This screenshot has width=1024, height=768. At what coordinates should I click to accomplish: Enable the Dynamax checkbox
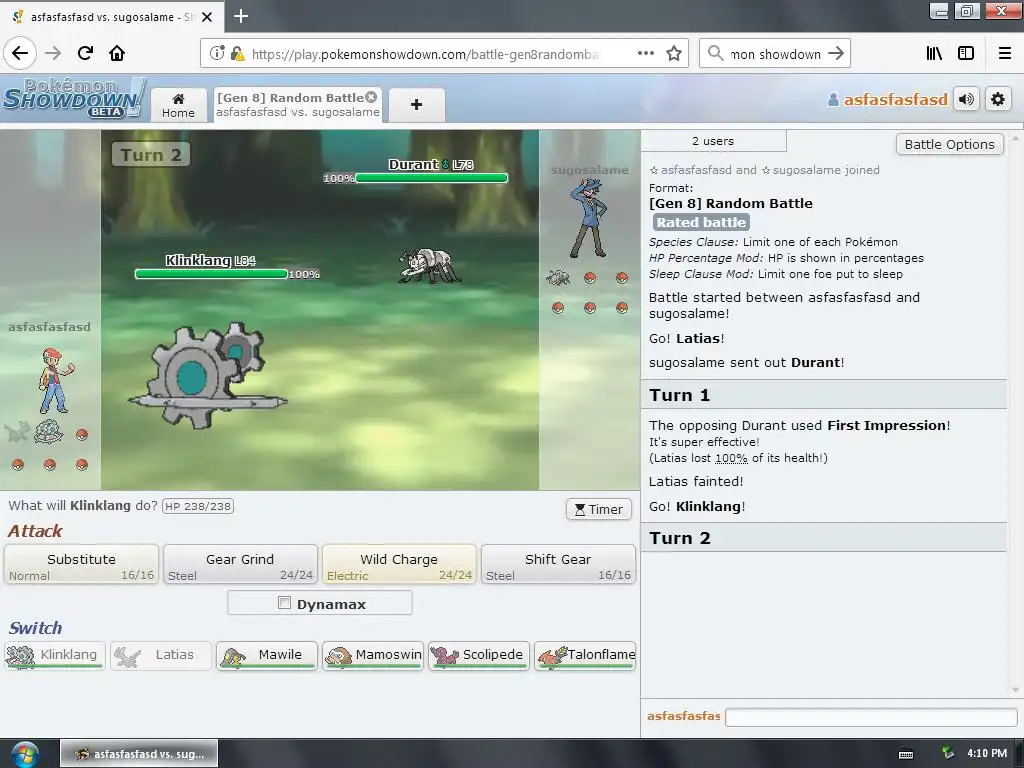click(284, 603)
